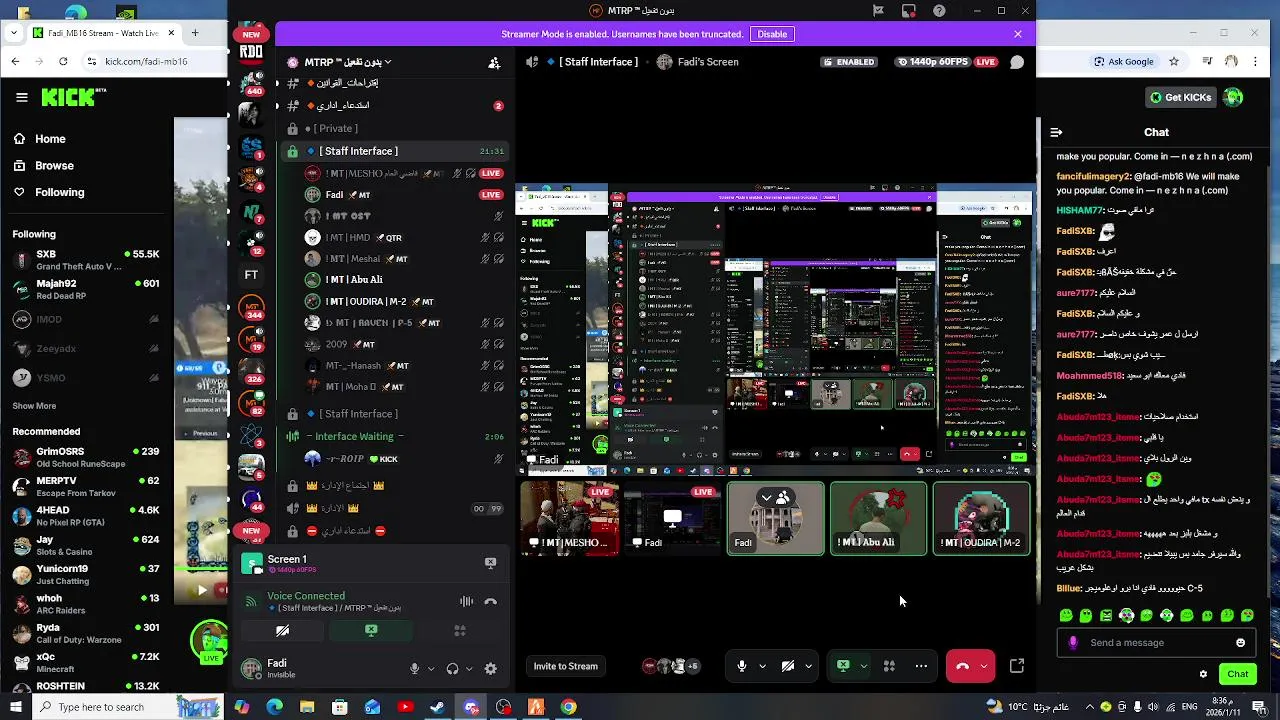The height and width of the screenshot is (720, 1280).
Task: Open input device options arrow beside user mic
Action: pos(431,669)
